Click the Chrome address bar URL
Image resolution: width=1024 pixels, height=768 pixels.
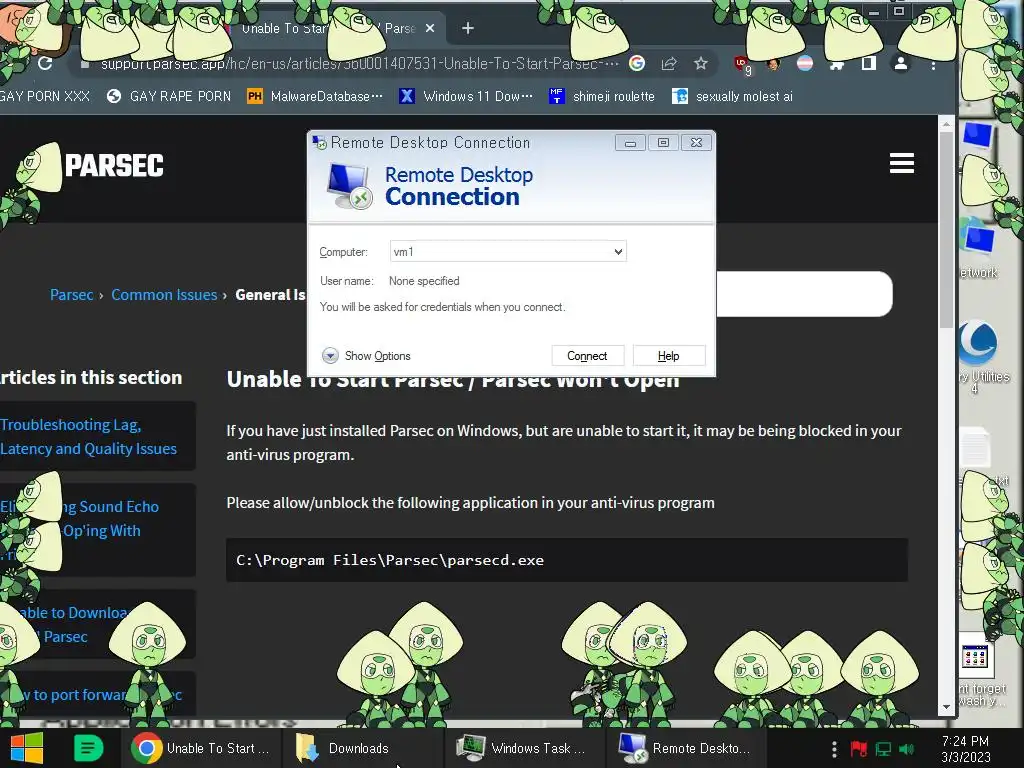tap(359, 63)
